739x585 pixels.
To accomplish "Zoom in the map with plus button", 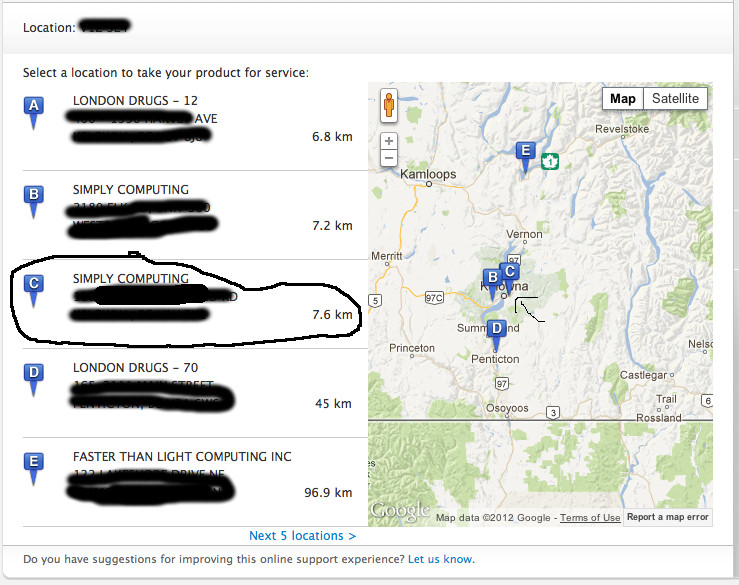I will click(x=389, y=141).
